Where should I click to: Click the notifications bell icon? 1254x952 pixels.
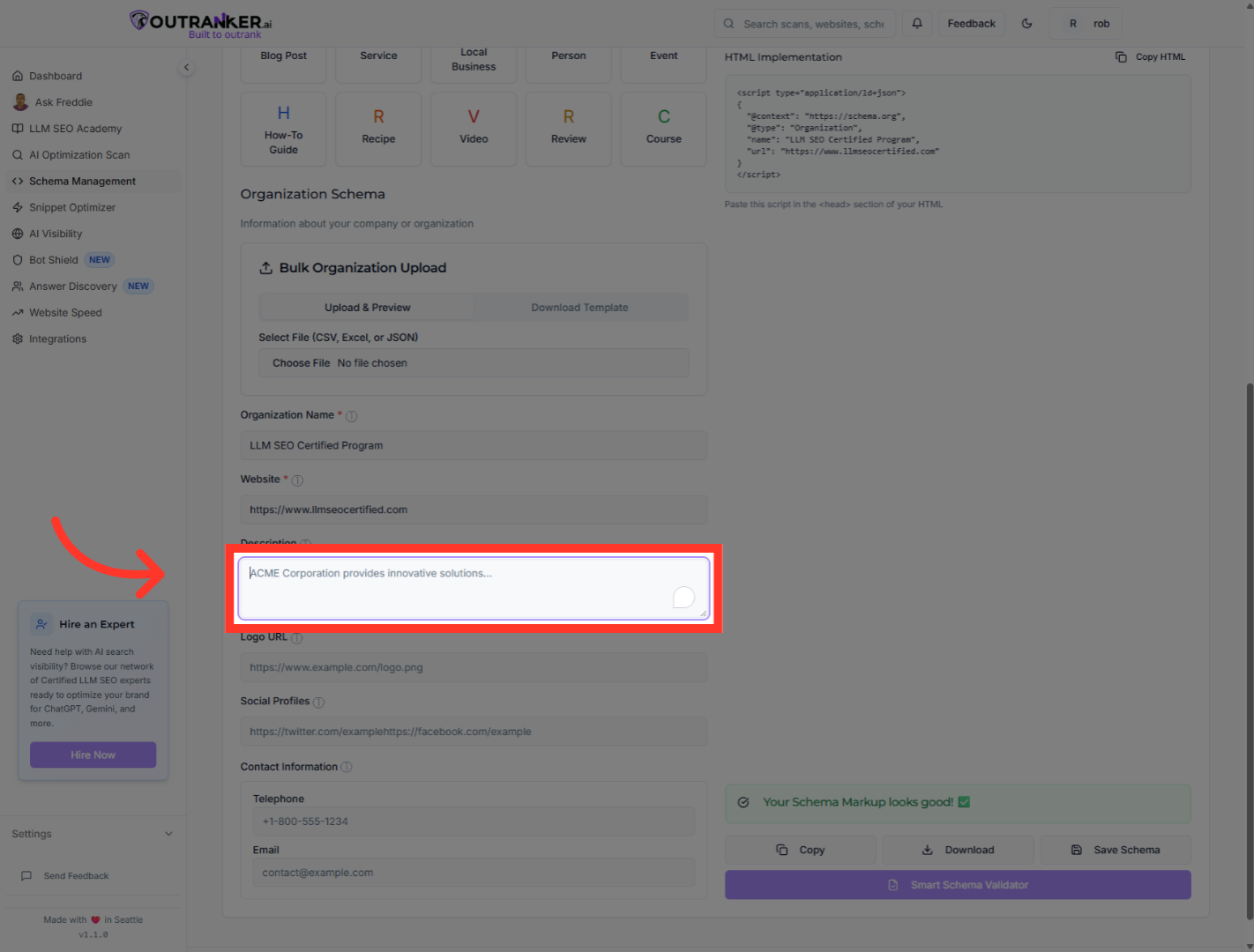[x=917, y=24]
